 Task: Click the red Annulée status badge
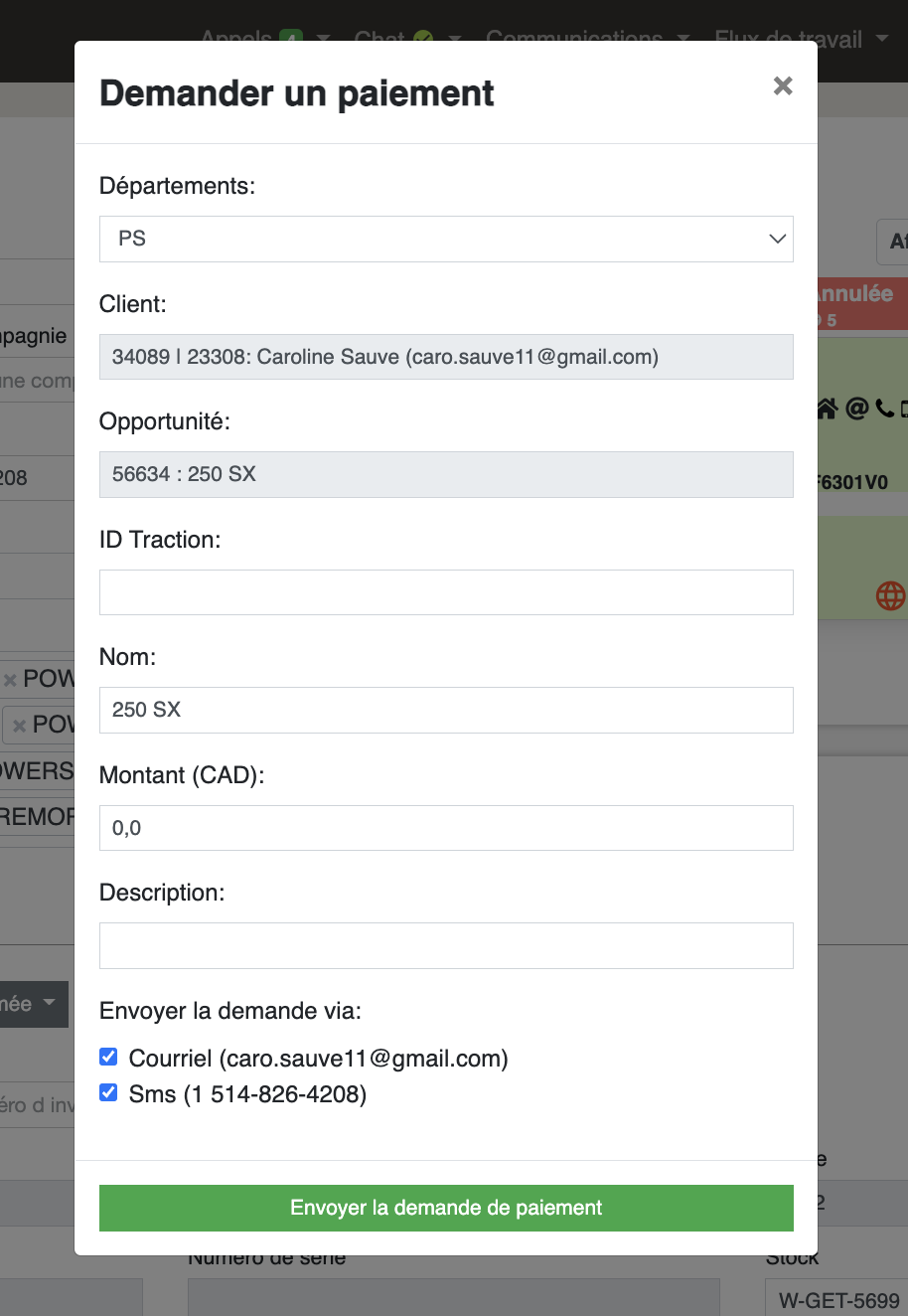[862, 304]
